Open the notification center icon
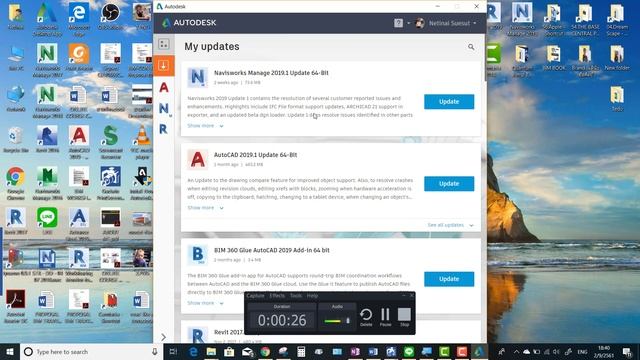Image resolution: width=640 pixels, height=360 pixels. (627, 351)
